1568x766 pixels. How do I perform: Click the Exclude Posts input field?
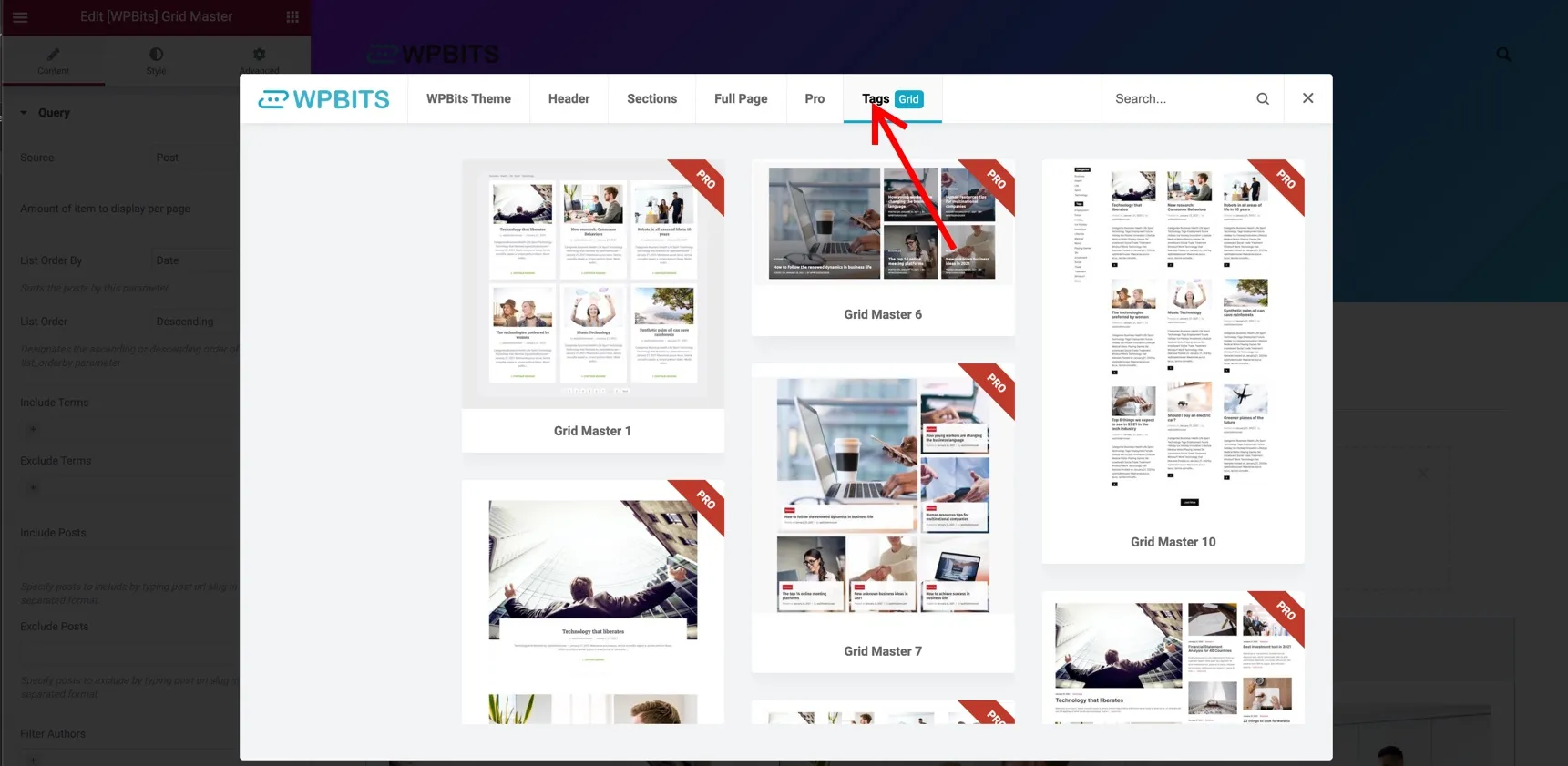tap(129, 652)
